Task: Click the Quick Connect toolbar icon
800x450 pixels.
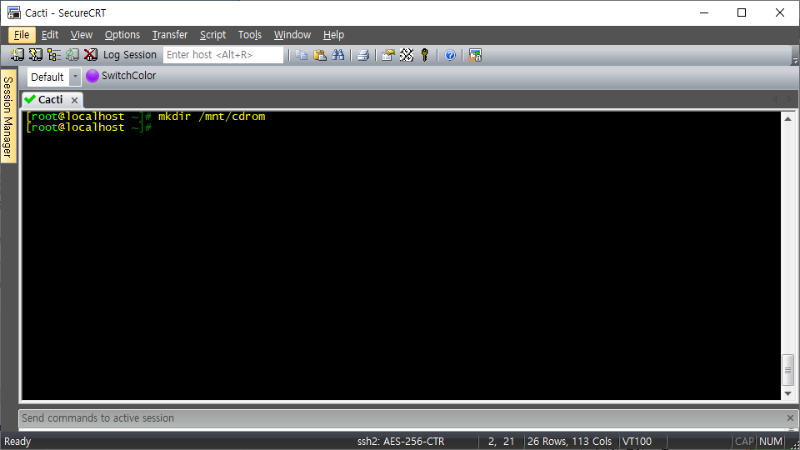Action: (35, 55)
